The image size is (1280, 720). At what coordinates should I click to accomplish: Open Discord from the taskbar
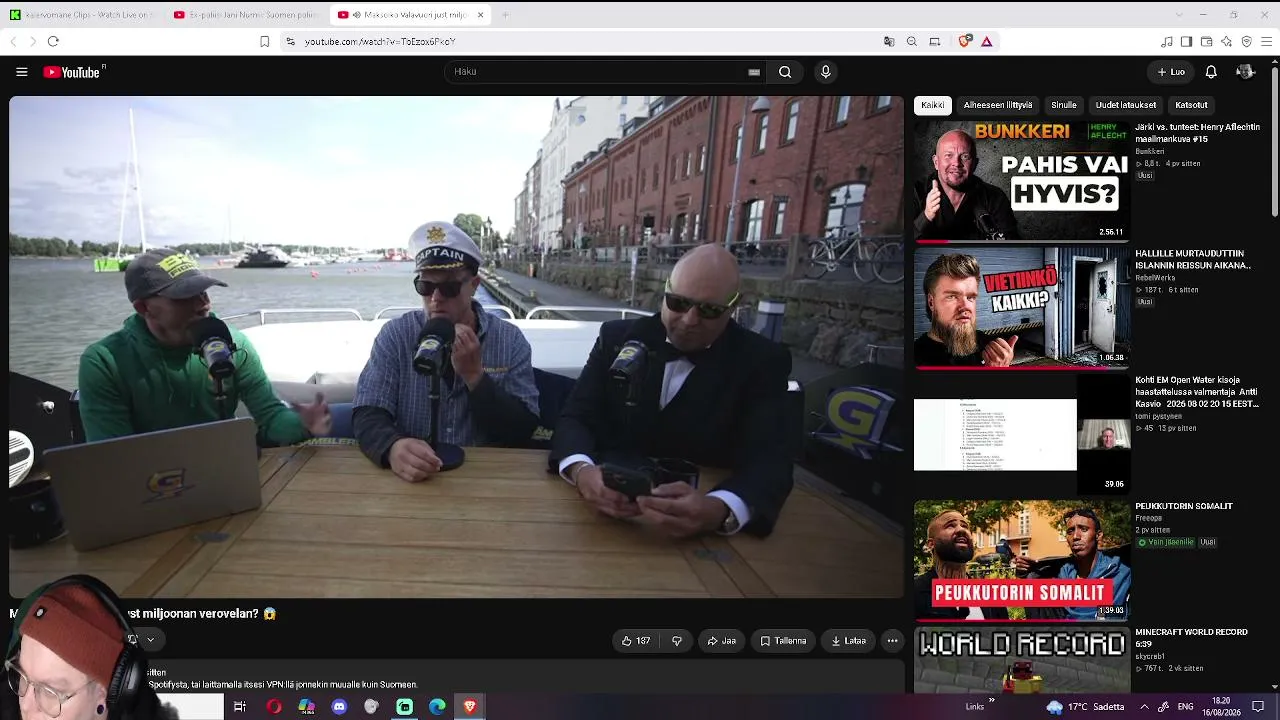(x=339, y=707)
